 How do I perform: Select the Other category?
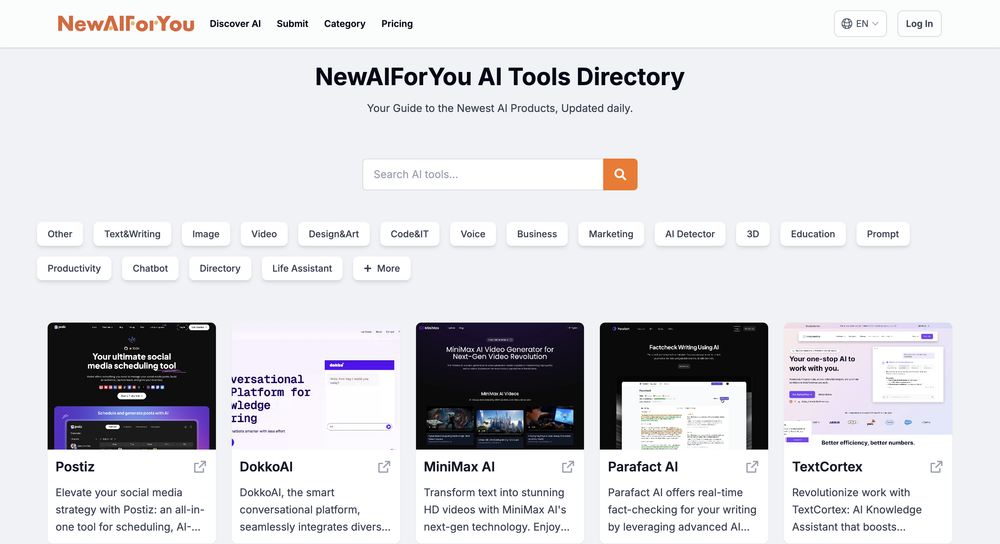tap(60, 234)
